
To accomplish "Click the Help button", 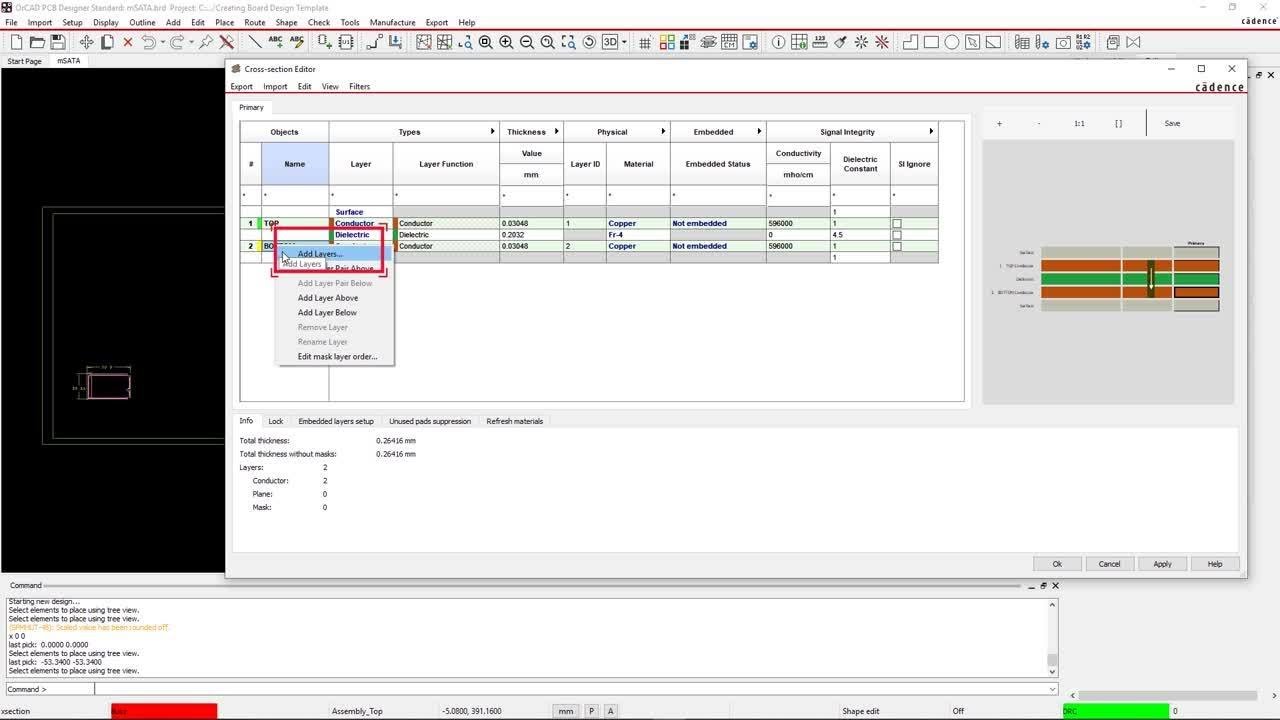I will pos(1215,564).
